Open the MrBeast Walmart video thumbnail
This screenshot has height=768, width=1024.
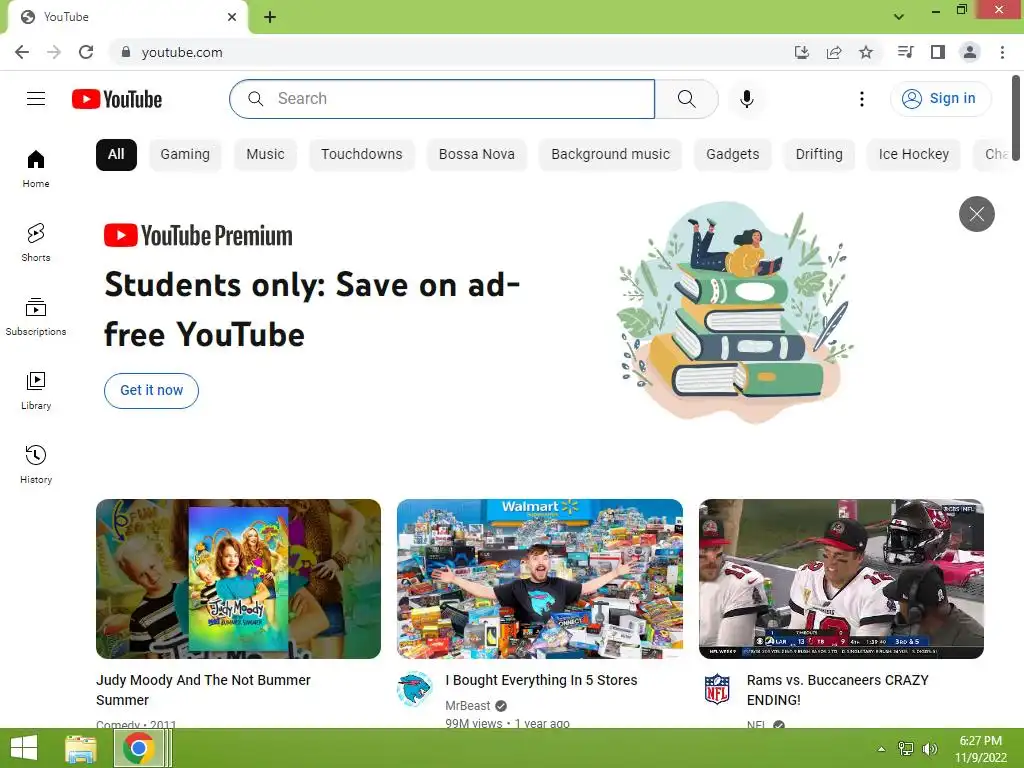(539, 579)
